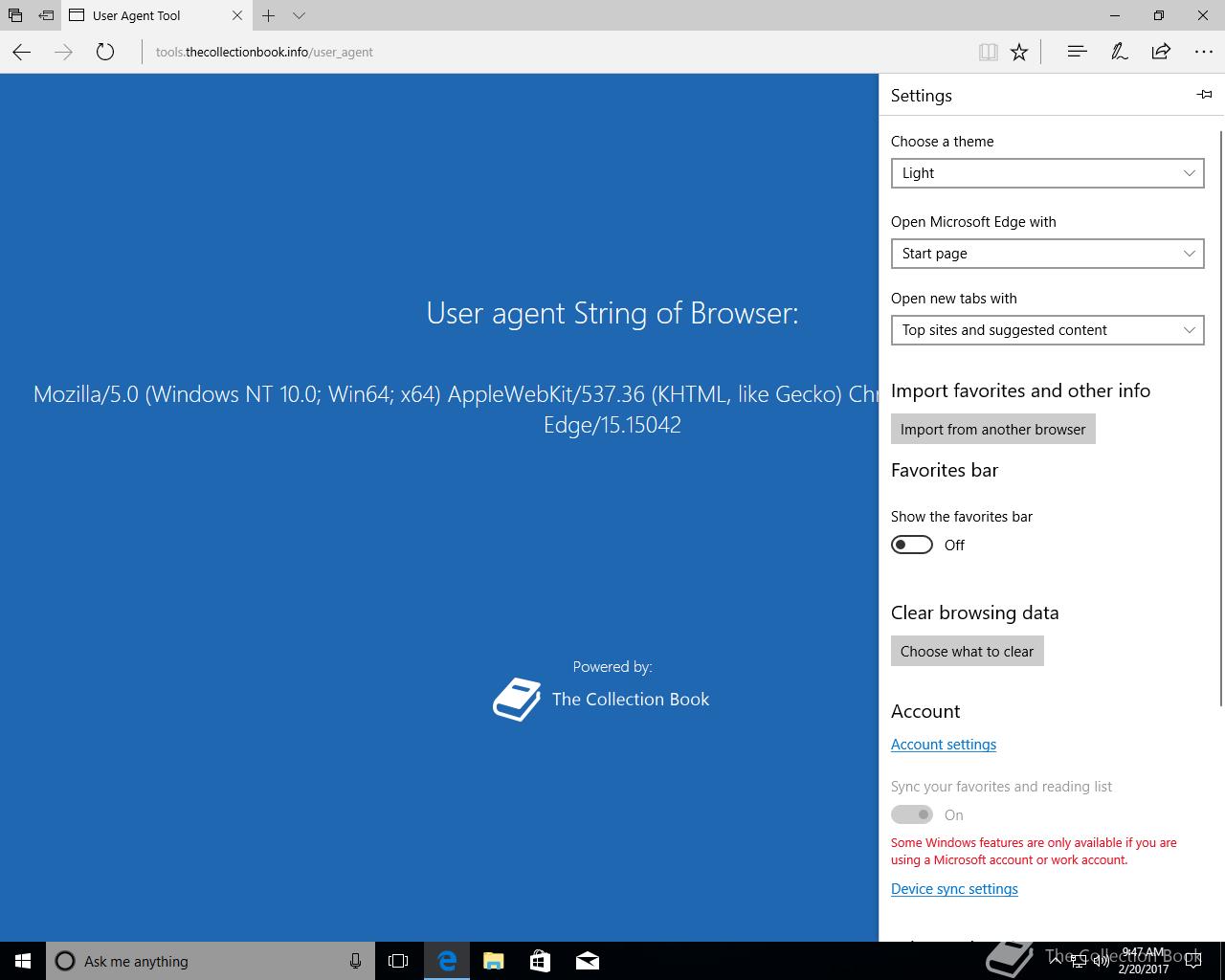Open Reading view
This screenshot has width=1225, height=980.
(989, 52)
